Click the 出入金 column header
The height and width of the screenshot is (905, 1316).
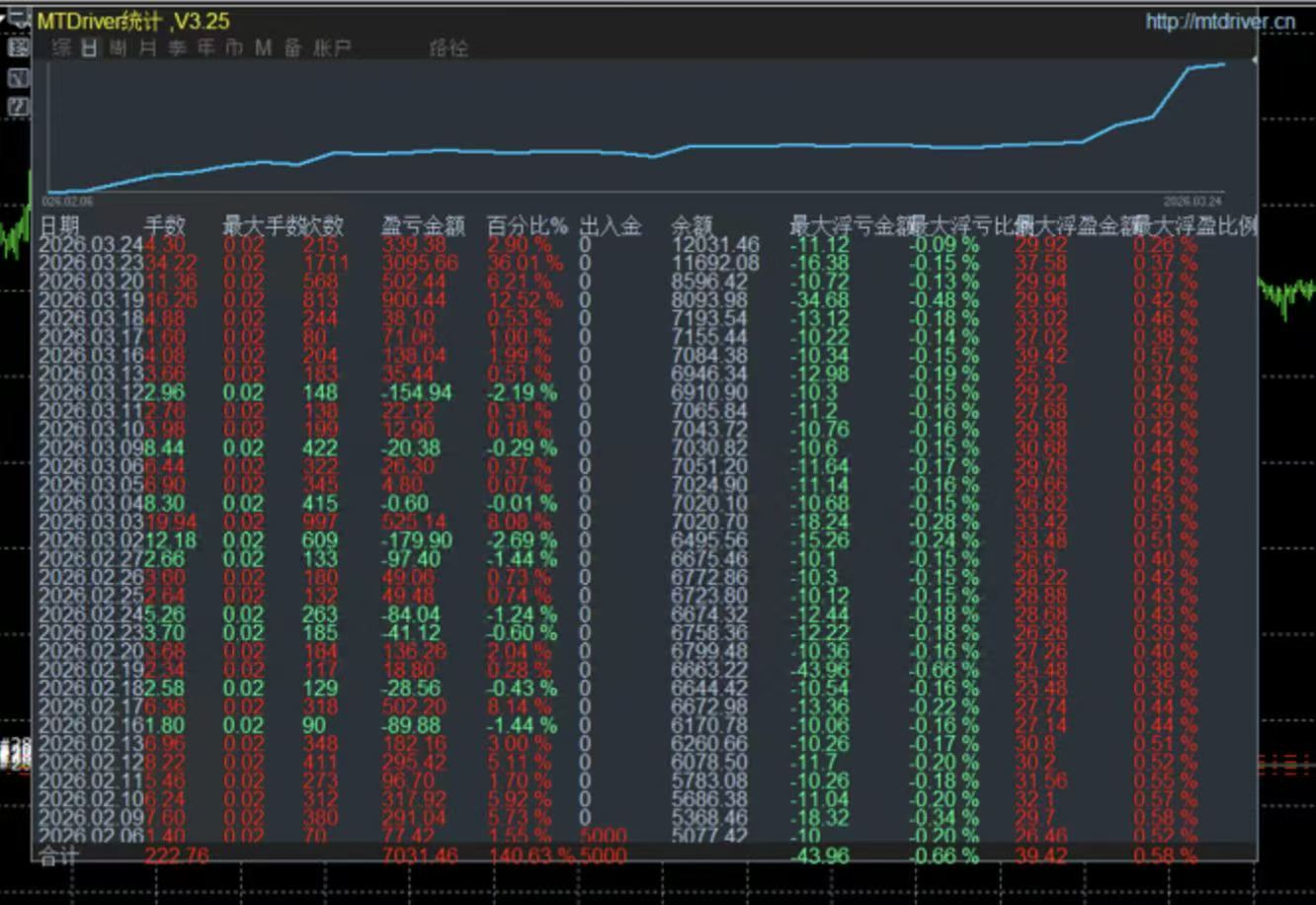610,225
